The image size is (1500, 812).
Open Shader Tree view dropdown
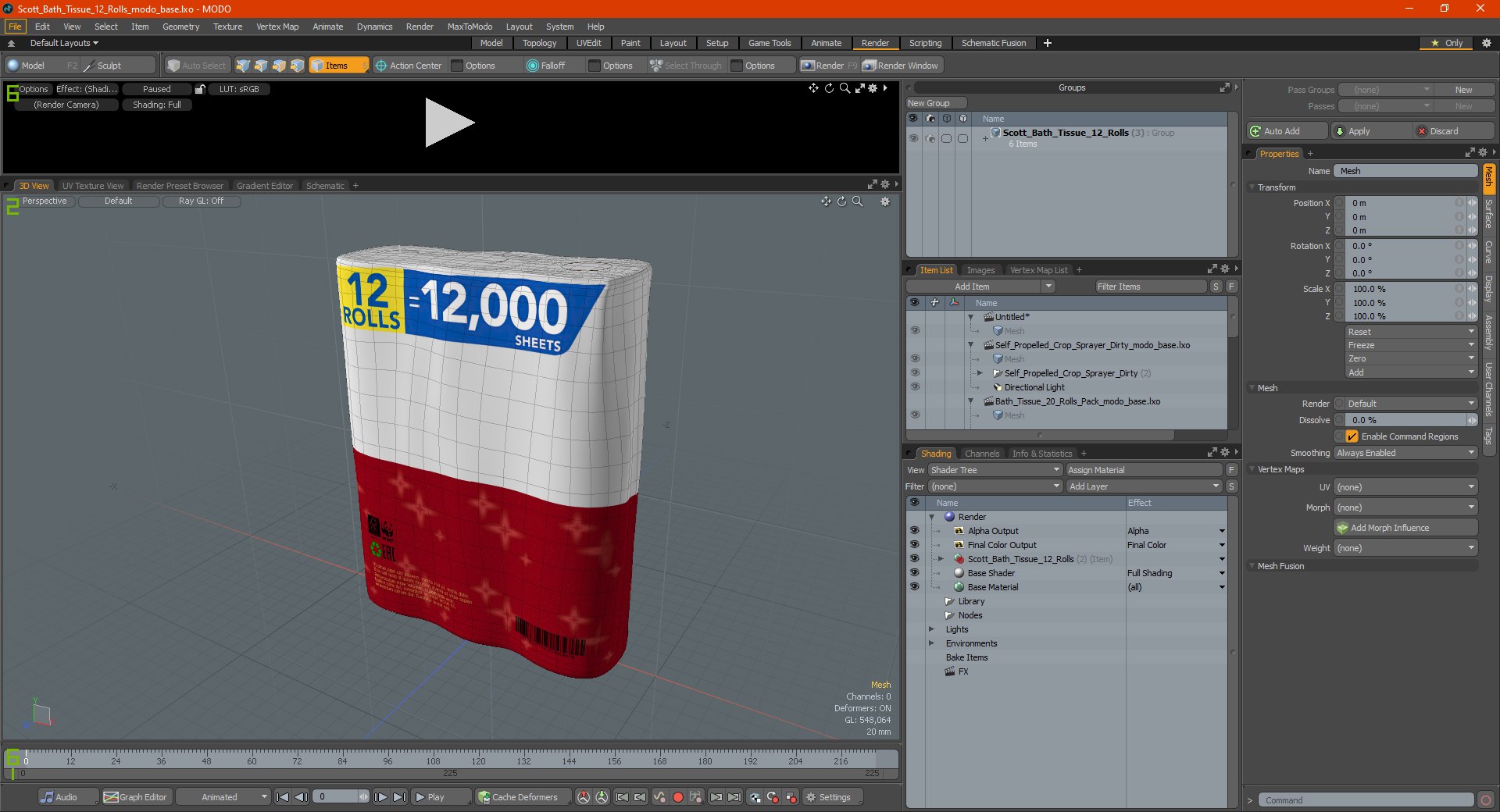tap(995, 470)
